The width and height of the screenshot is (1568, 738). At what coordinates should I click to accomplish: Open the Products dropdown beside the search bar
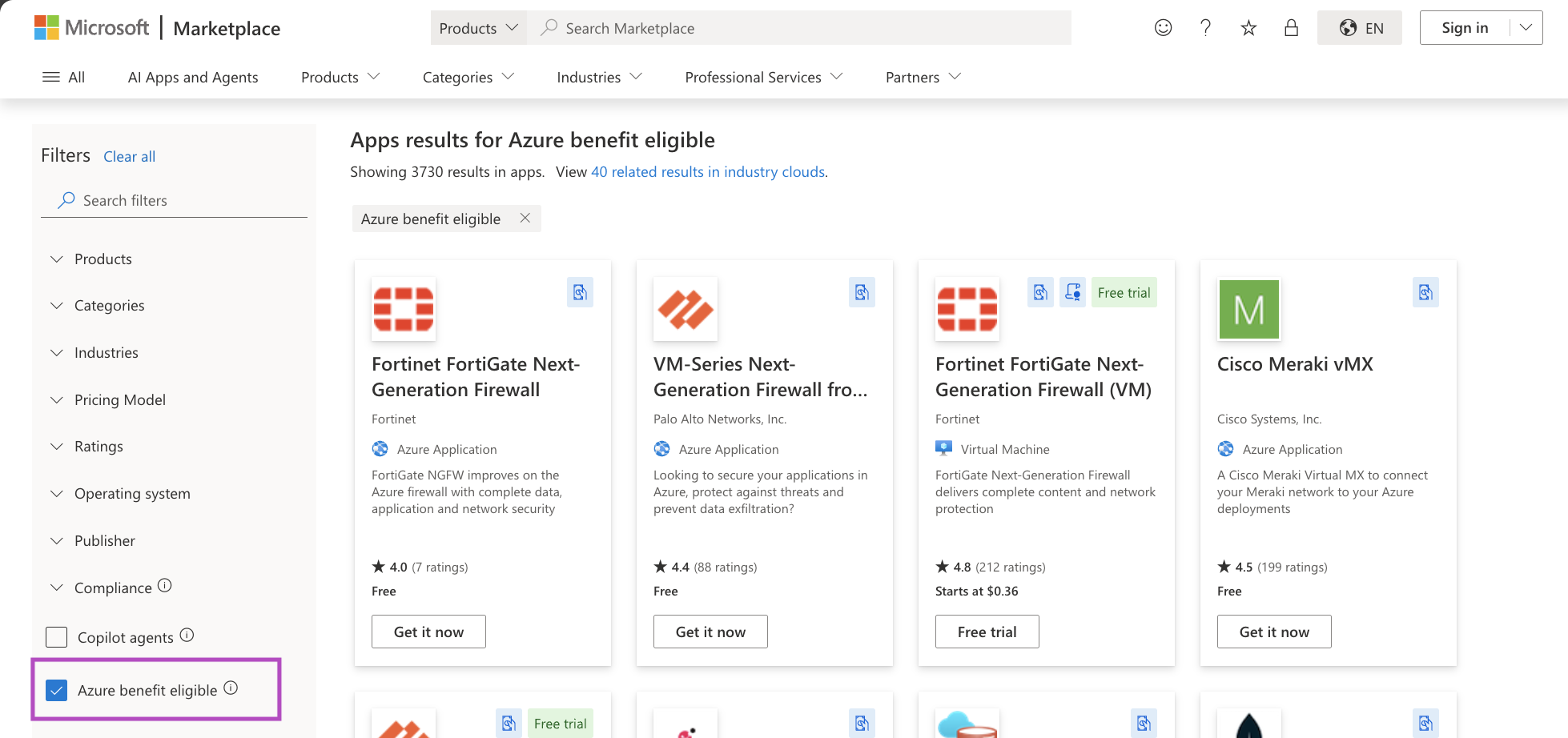pos(478,27)
